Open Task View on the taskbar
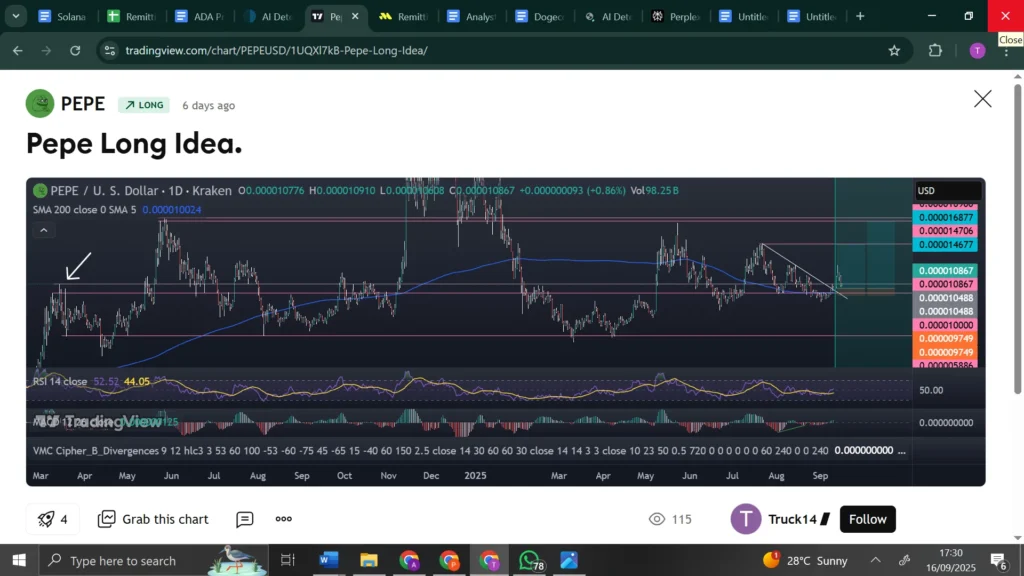Screen dimensions: 1024x576 [287, 560]
